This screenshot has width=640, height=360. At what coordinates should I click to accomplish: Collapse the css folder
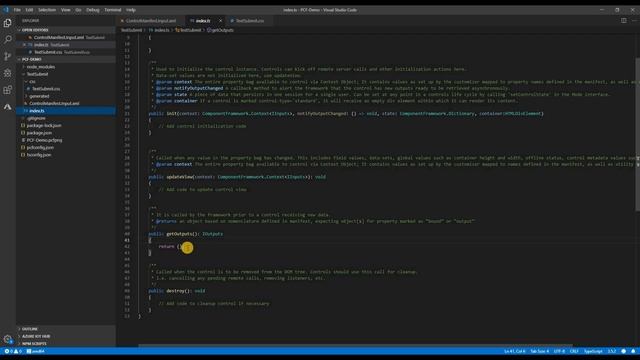32,81
